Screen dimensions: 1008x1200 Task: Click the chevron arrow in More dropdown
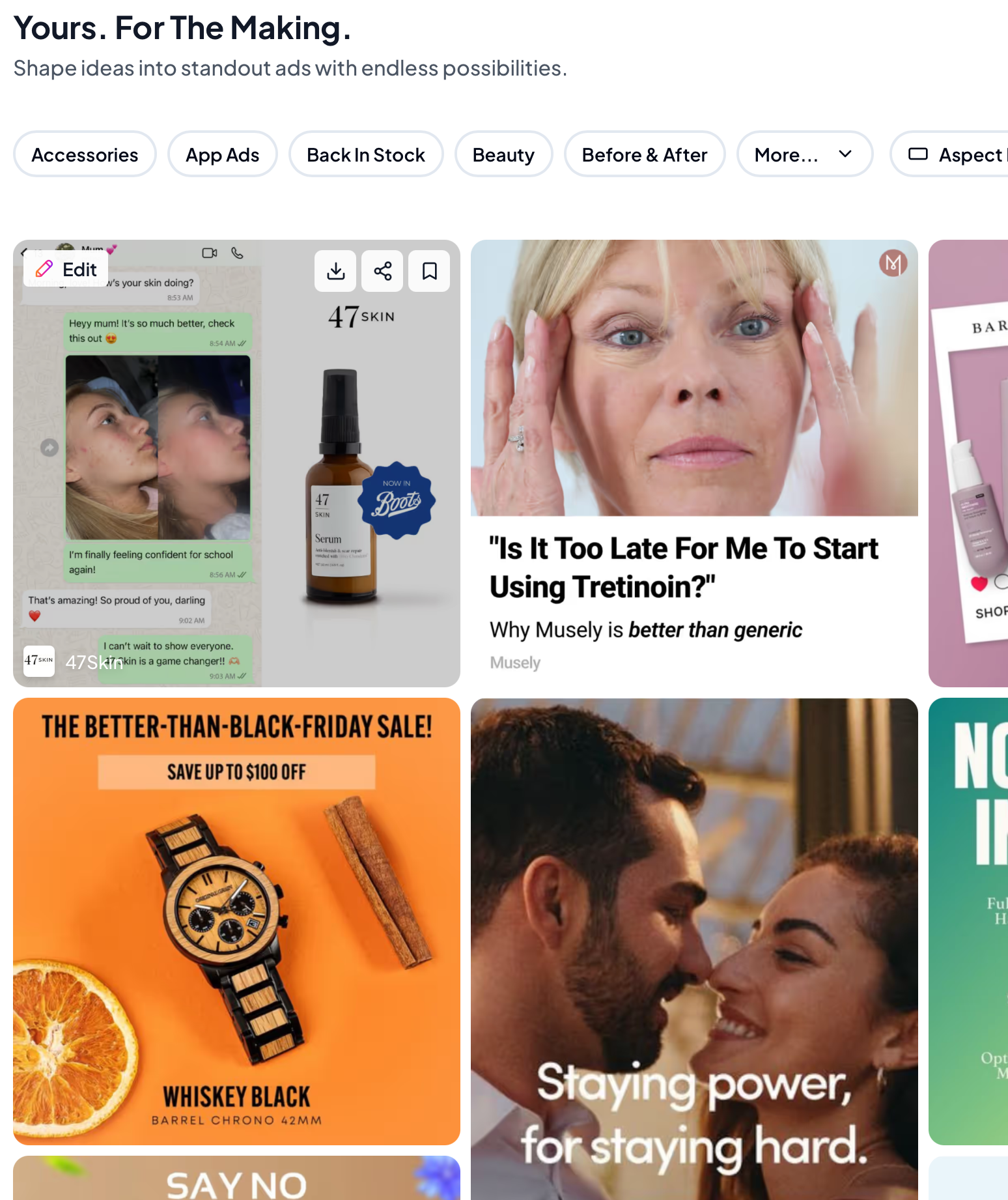[x=845, y=154]
